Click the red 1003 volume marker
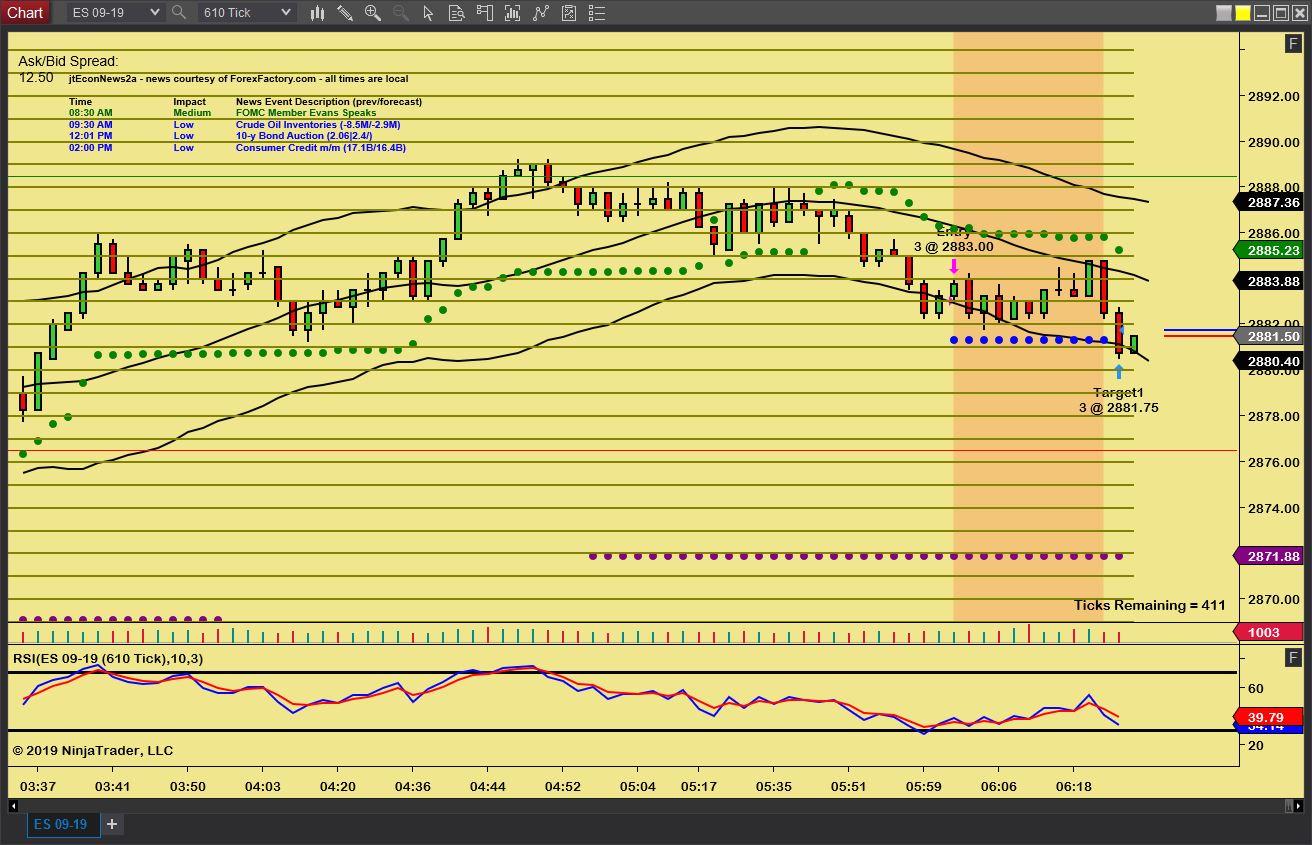 tap(1268, 632)
